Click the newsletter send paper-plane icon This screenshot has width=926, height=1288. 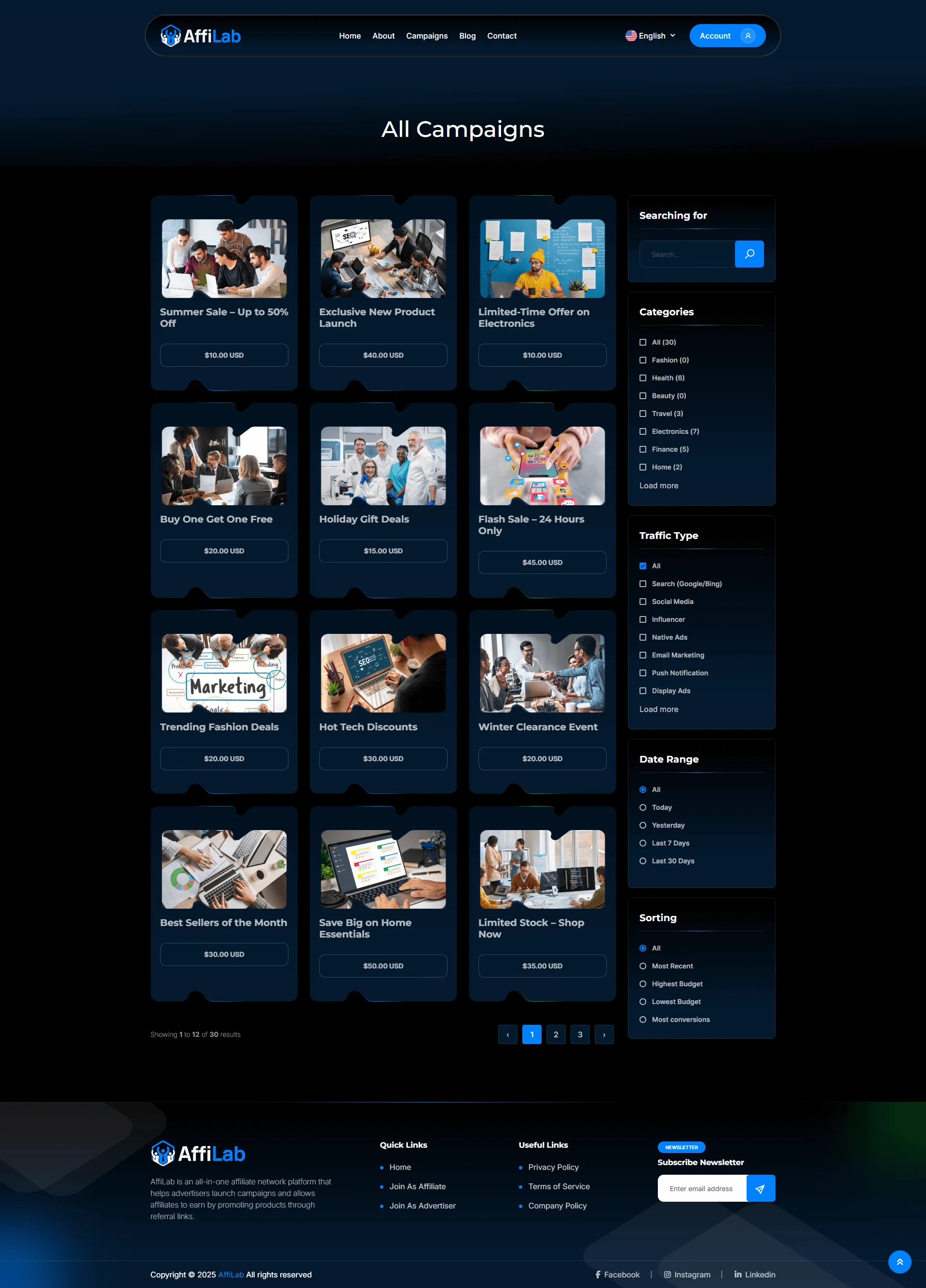point(760,1188)
